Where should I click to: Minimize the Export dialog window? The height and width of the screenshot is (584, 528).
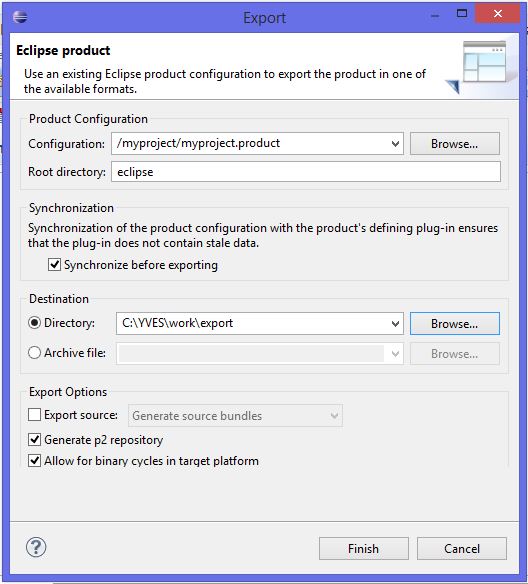pos(435,16)
